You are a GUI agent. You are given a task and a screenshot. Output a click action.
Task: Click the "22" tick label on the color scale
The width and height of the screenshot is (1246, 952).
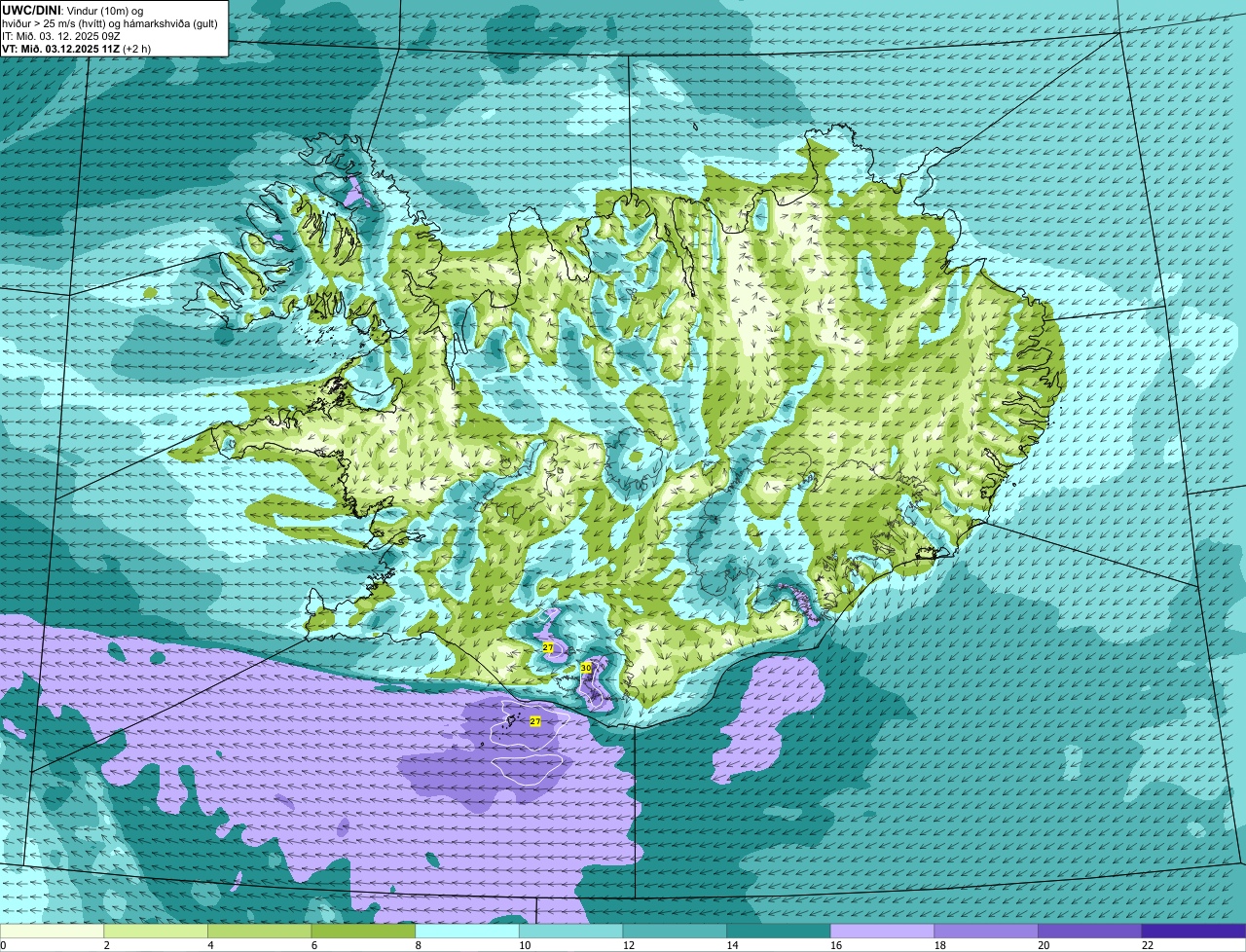[x=1148, y=945]
